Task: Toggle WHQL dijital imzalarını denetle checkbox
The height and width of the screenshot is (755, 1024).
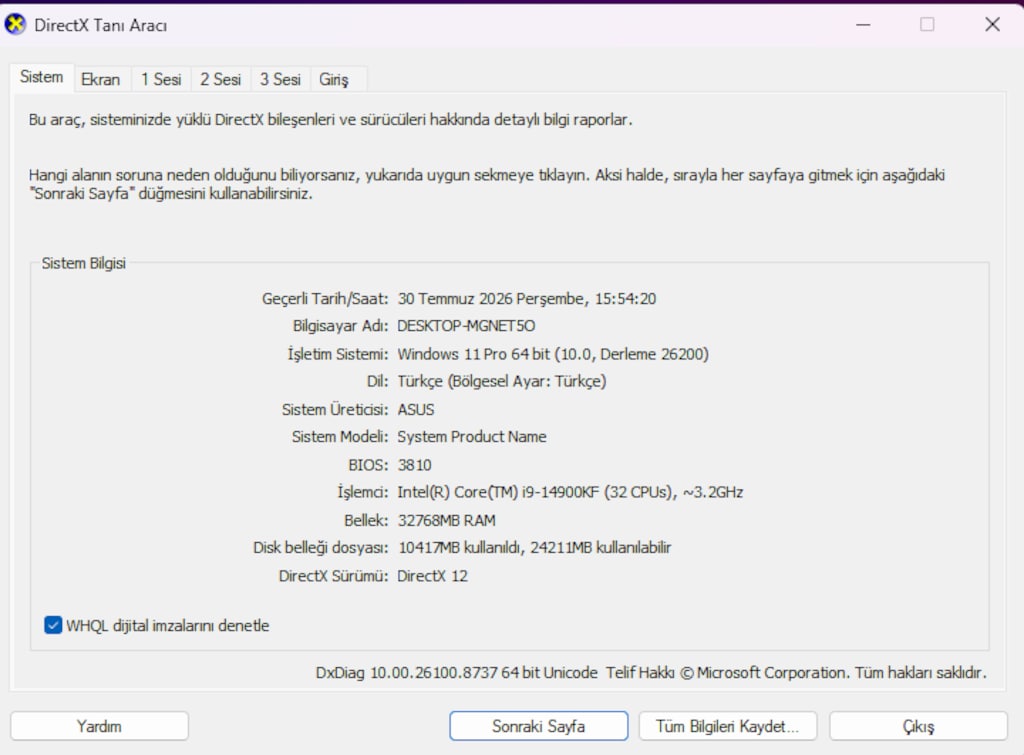Action: (54, 625)
